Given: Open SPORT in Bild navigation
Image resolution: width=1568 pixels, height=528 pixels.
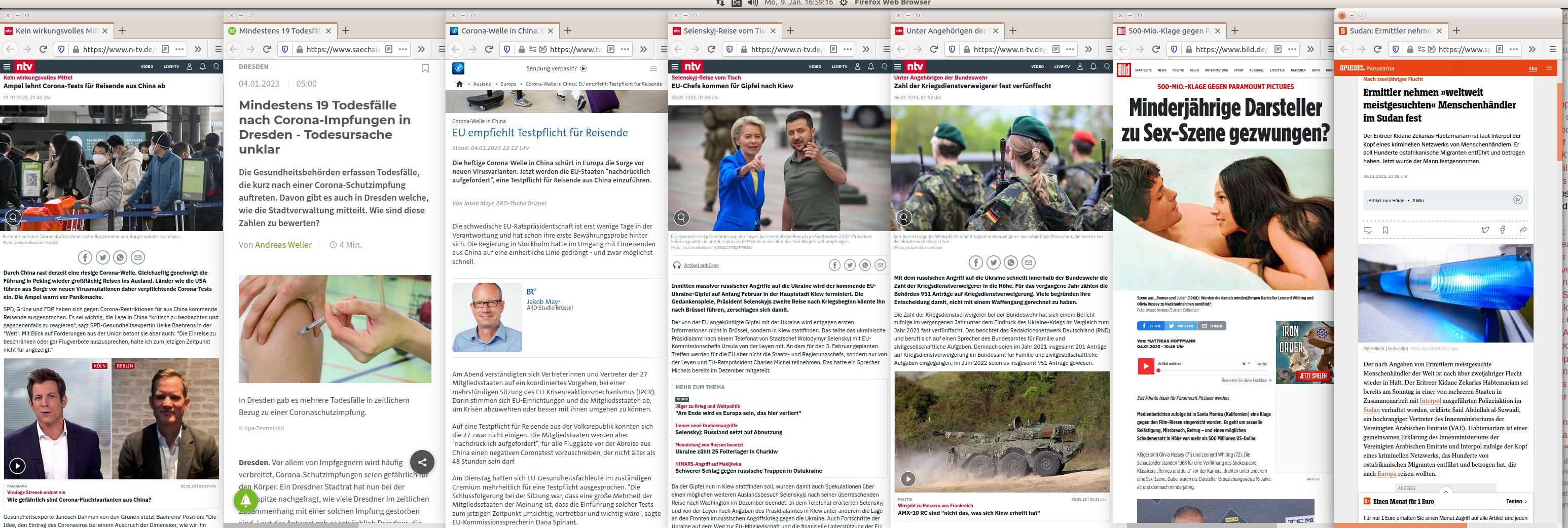Looking at the screenshot, I should pos(1238,70).
